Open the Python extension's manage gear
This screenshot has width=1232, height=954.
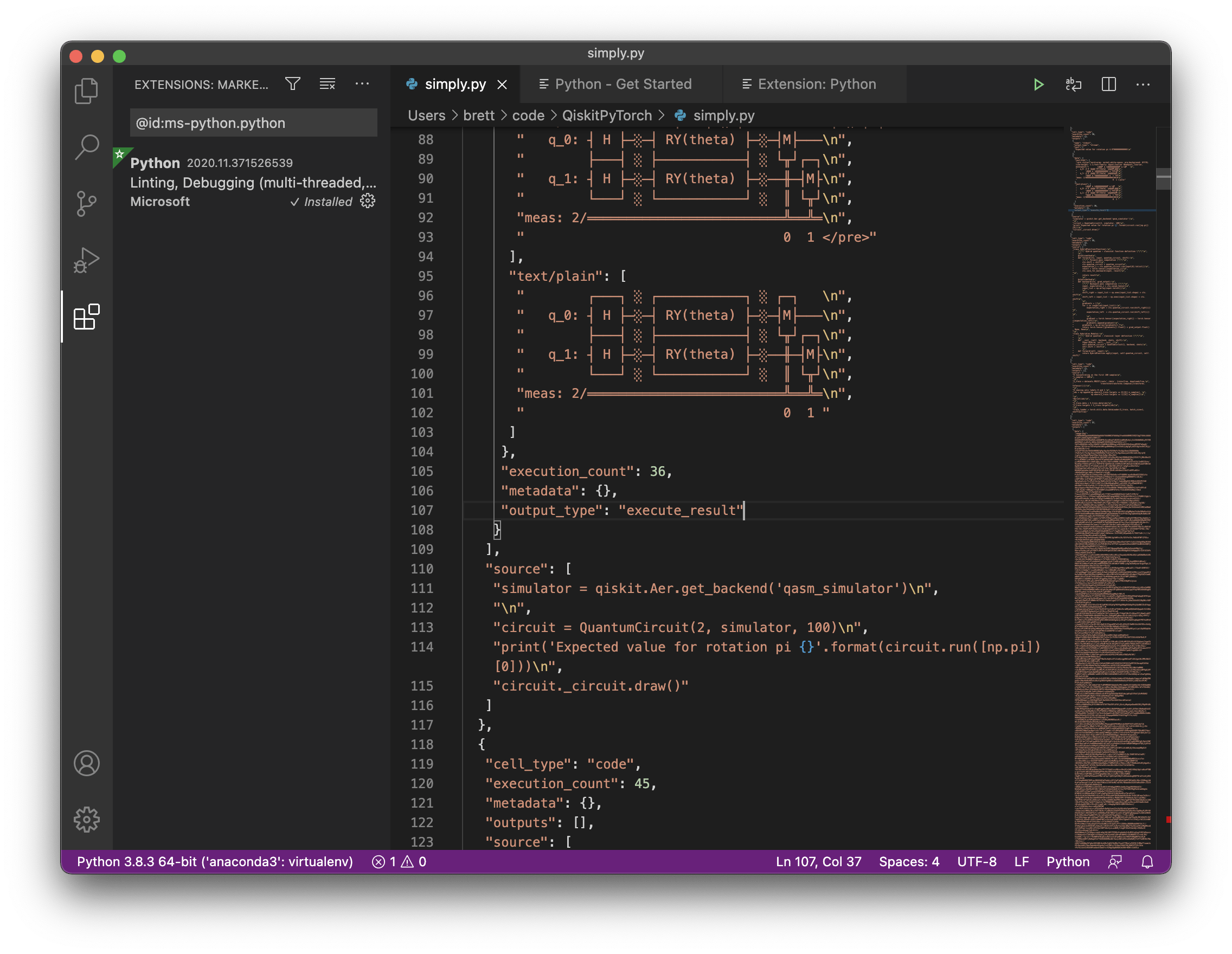coord(367,201)
